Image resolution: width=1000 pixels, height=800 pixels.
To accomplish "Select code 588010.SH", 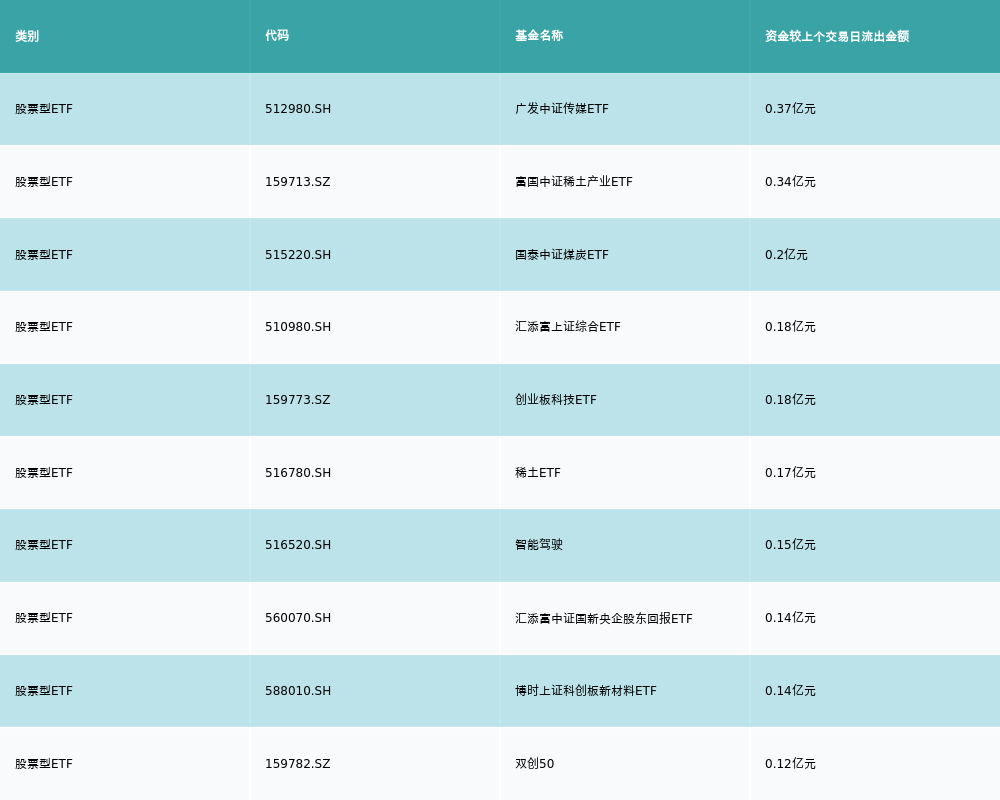I will click(298, 691).
